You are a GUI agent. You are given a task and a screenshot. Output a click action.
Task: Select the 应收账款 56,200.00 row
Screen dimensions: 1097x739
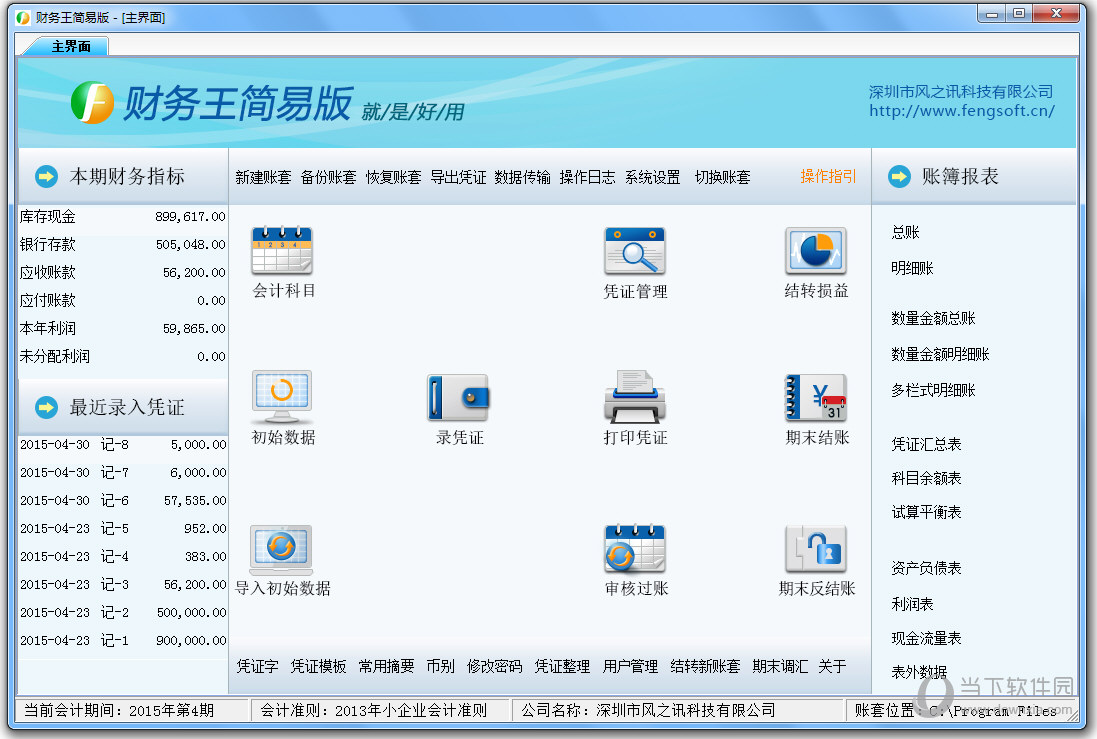tap(122, 273)
